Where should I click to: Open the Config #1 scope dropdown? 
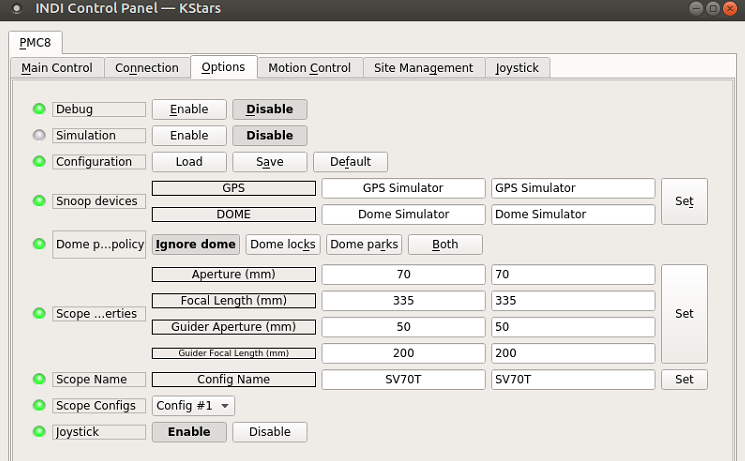click(x=193, y=406)
